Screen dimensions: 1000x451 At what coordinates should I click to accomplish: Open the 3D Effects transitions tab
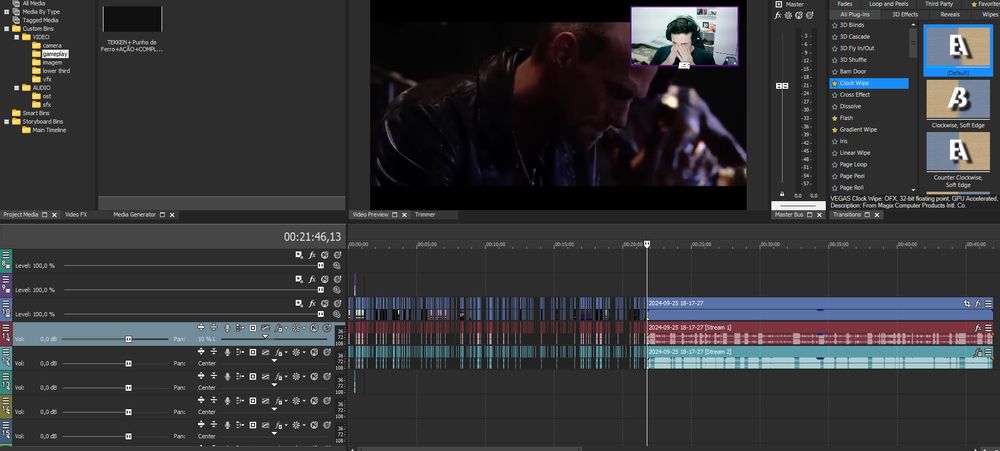905,14
